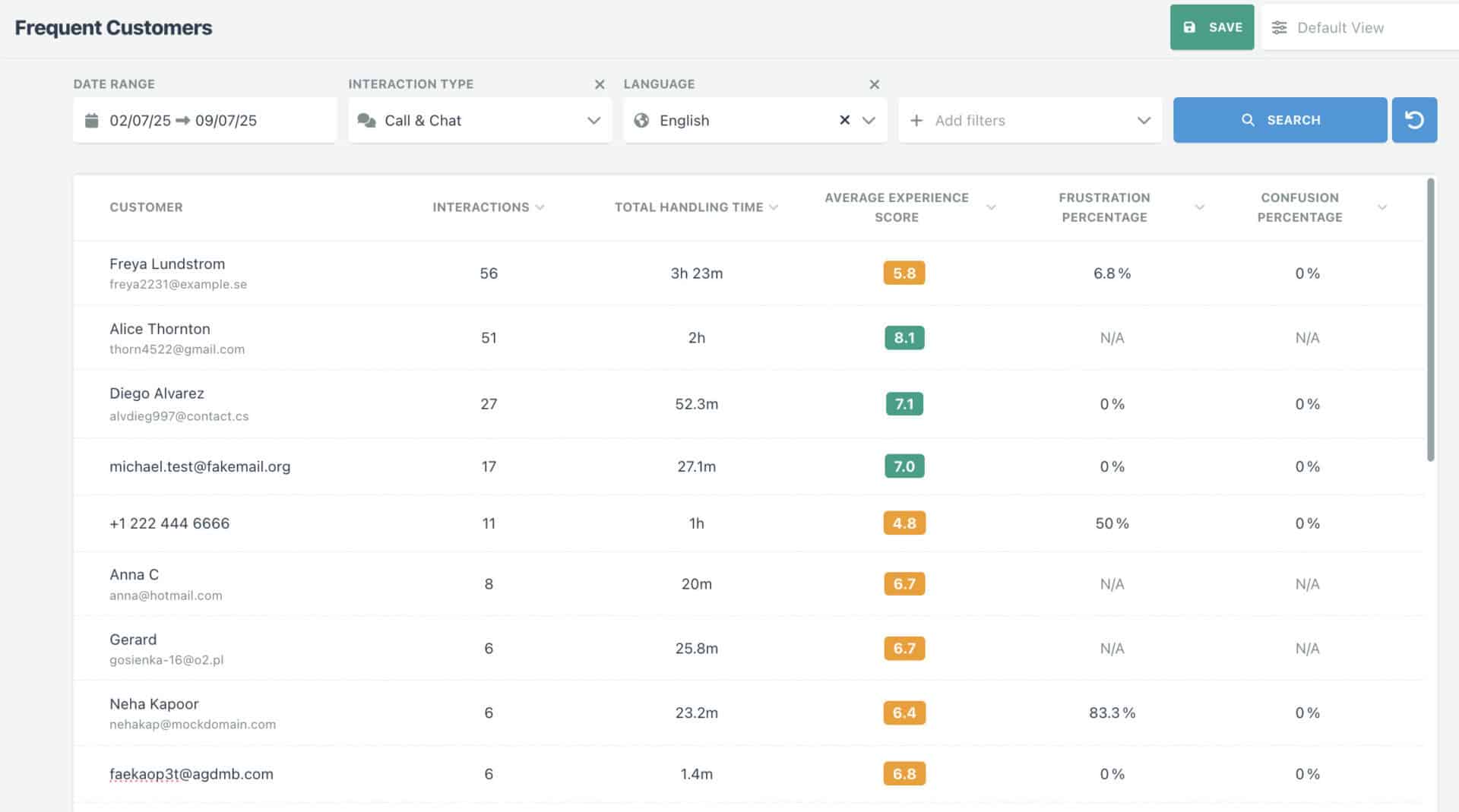Open the English language dropdown arrow
This screenshot has height=812, width=1459.
coord(869,120)
